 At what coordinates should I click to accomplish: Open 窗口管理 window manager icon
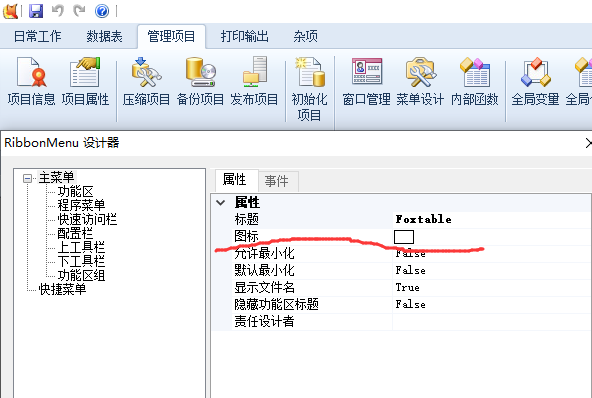[366, 81]
